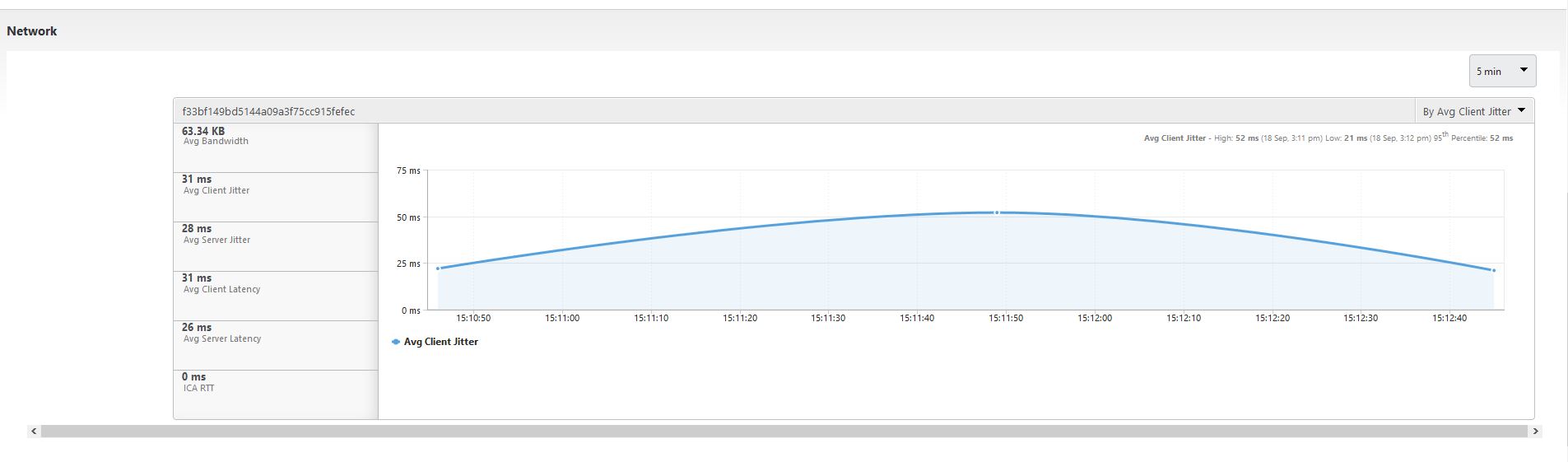1568x462 pixels.
Task: Open the 5 min time range dropdown
Action: pyautogui.click(x=1501, y=71)
